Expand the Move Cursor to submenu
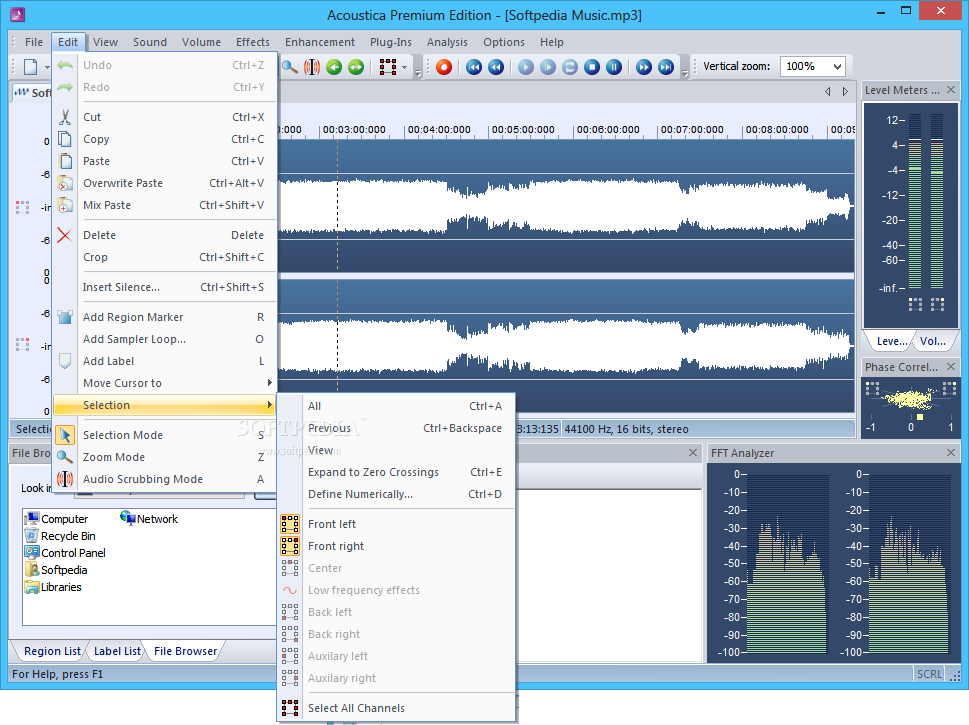The height and width of the screenshot is (725, 969). (165, 383)
